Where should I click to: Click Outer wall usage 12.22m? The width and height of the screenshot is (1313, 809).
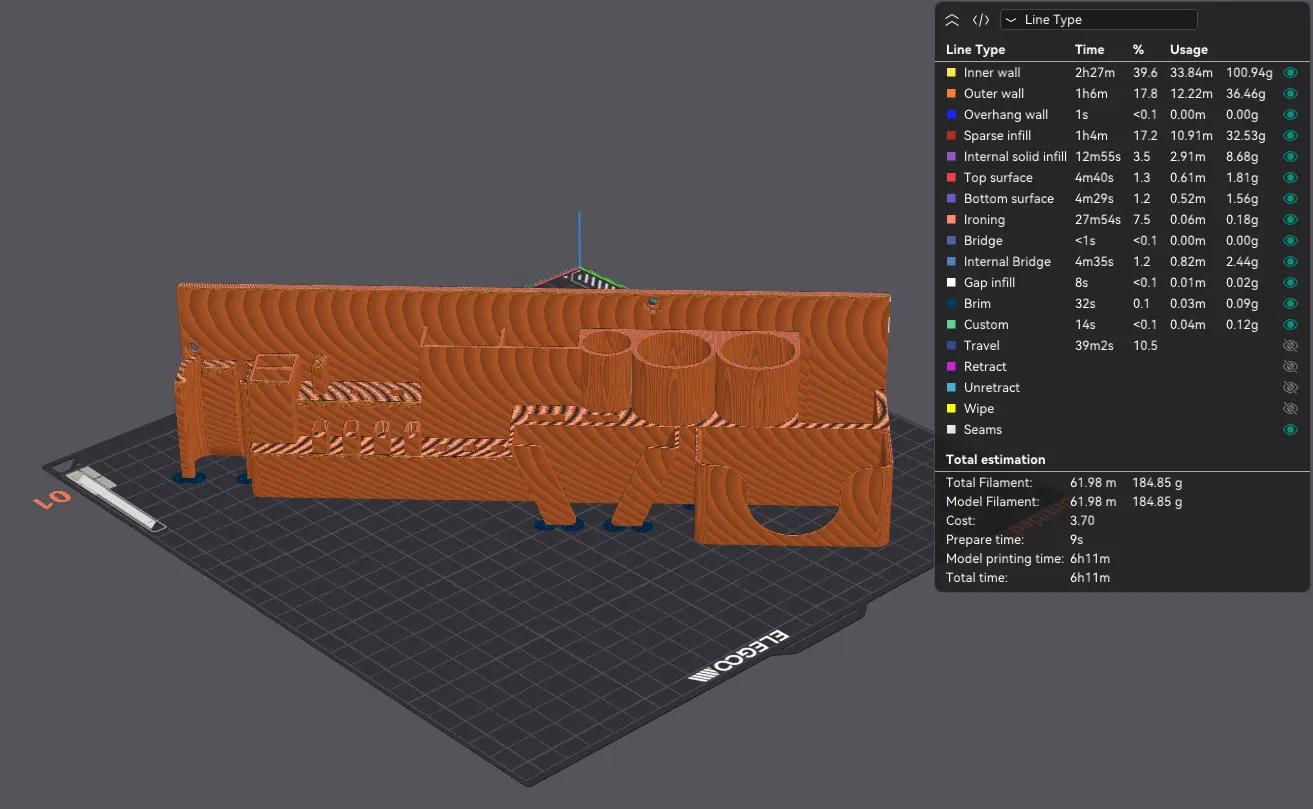coord(1191,94)
